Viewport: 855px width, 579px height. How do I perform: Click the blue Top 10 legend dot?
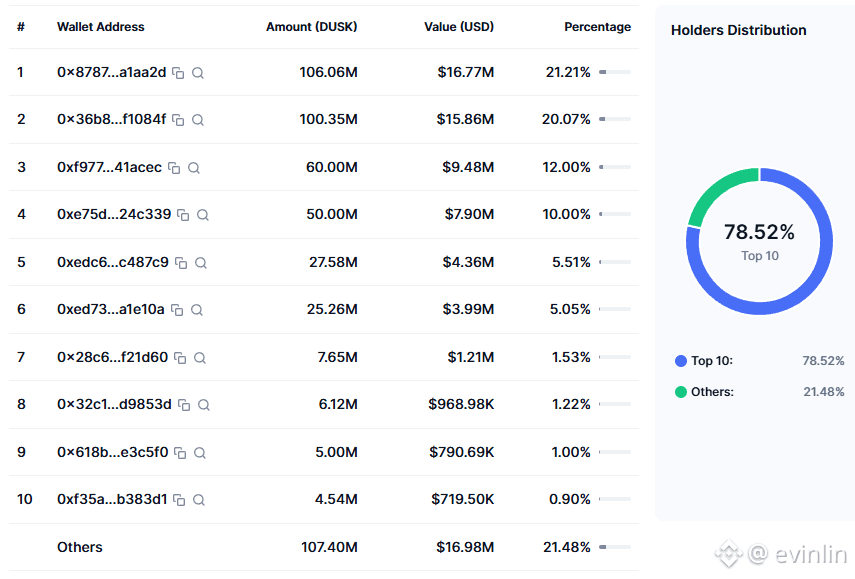coord(681,361)
